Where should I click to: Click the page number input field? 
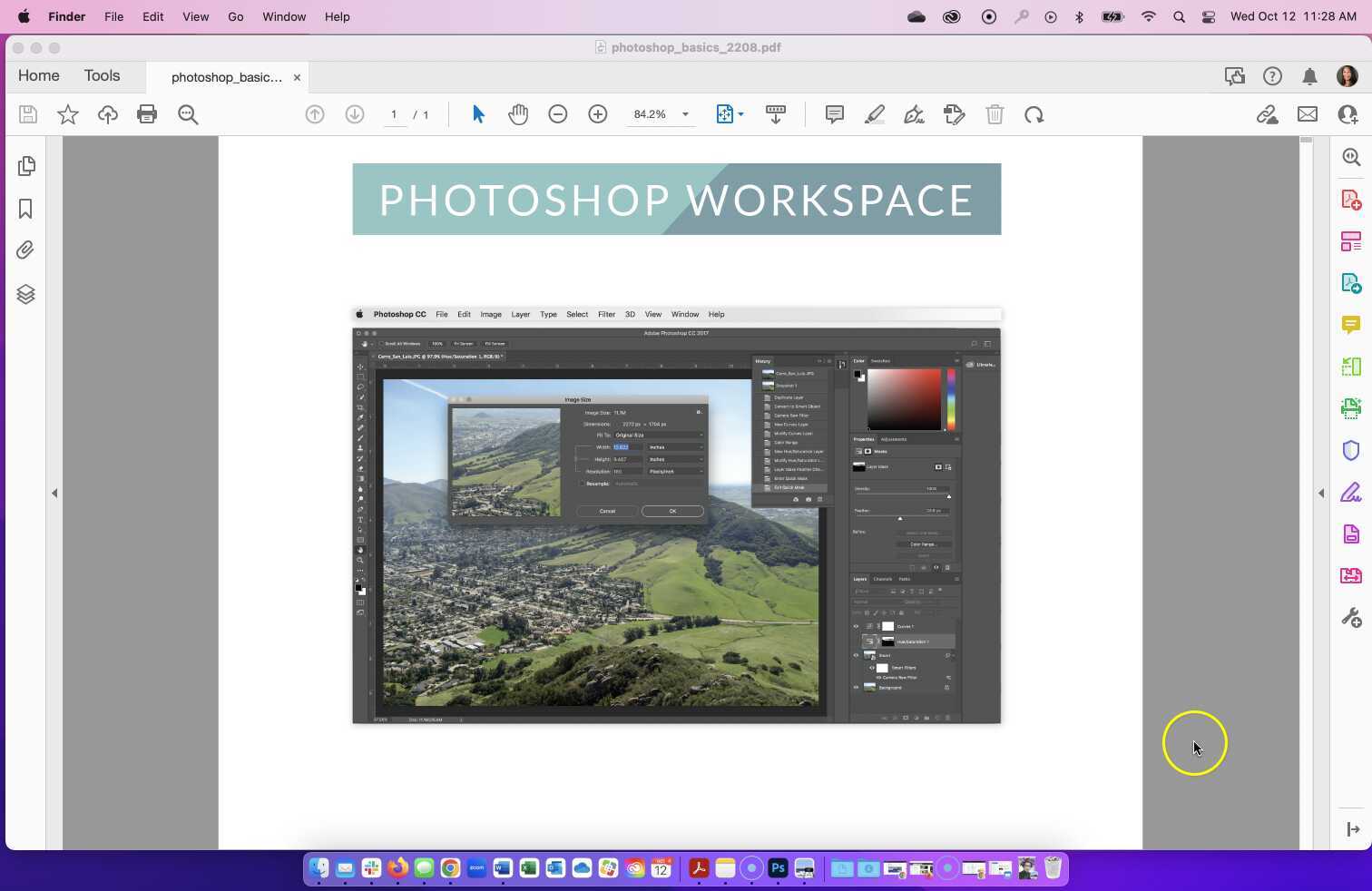(394, 114)
